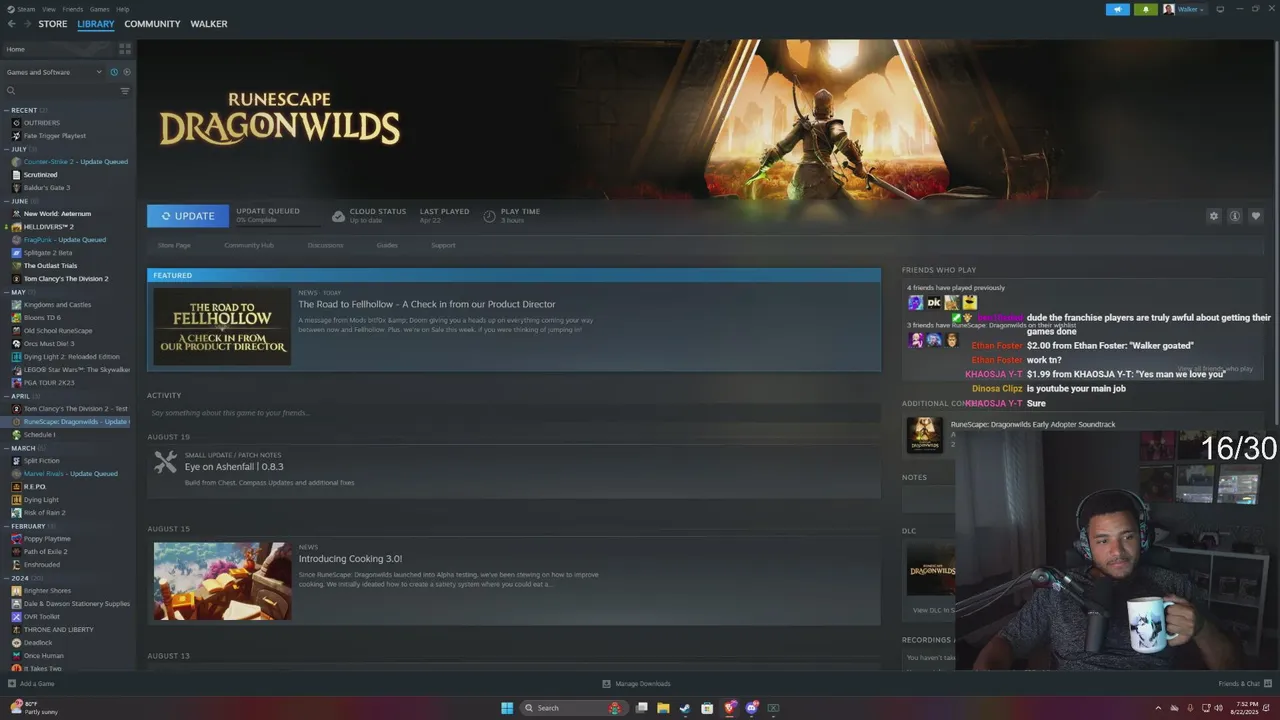Image resolution: width=1280 pixels, height=720 pixels.
Task: Click the Early Adopter Soundtrack thumbnail
Action: (x=925, y=435)
